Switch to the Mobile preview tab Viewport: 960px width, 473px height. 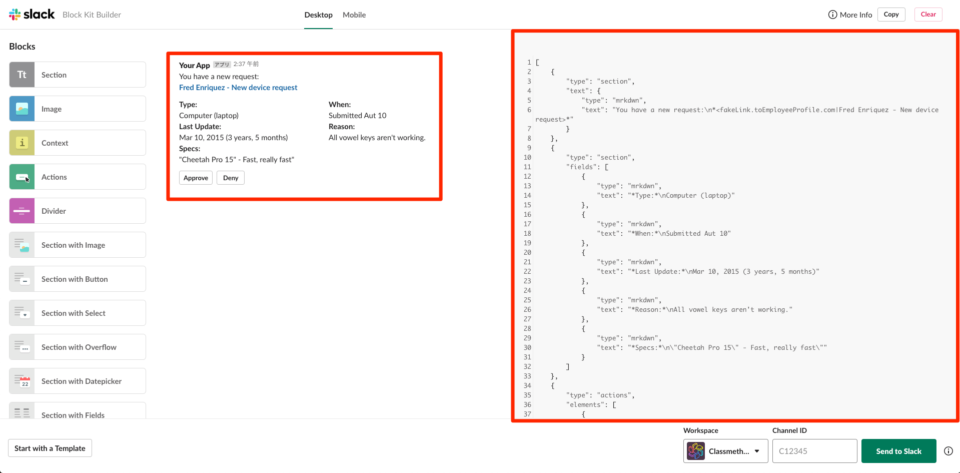pyautogui.click(x=354, y=15)
